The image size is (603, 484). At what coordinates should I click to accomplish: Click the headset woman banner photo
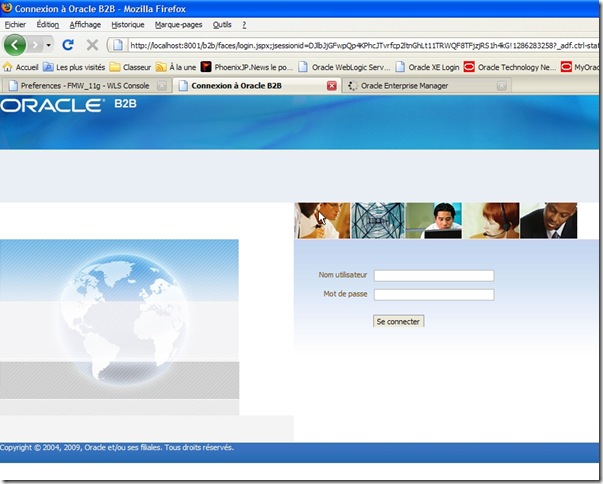491,221
